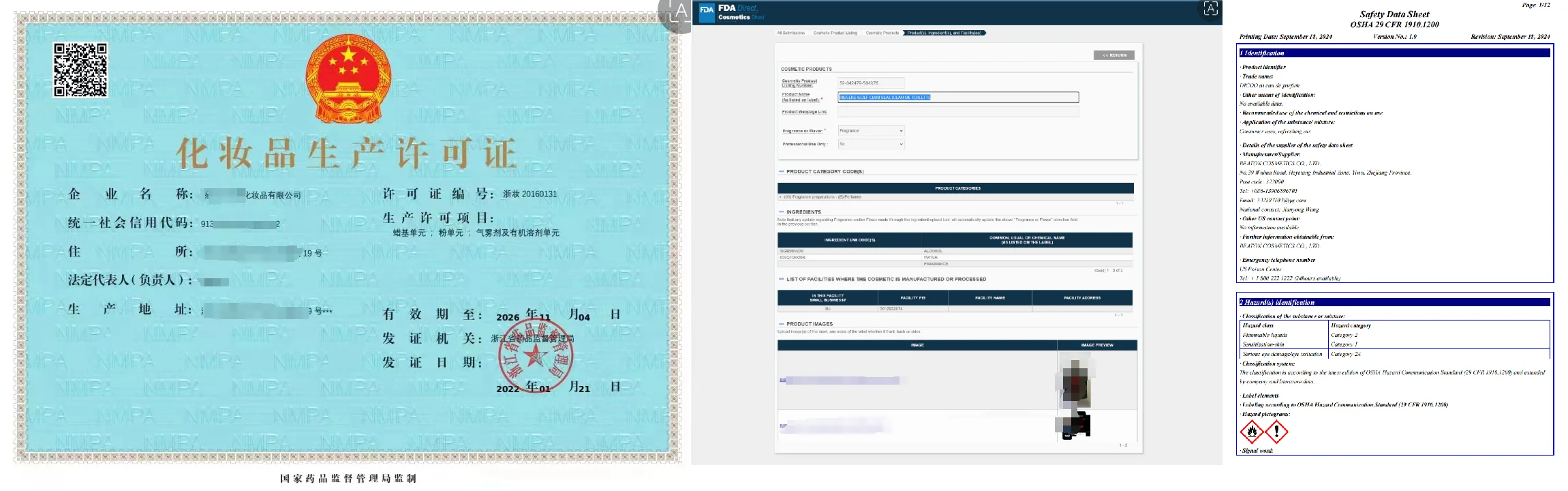The width and height of the screenshot is (1568, 491).
Task: Click the Facility Name column header
Action: [x=989, y=298]
